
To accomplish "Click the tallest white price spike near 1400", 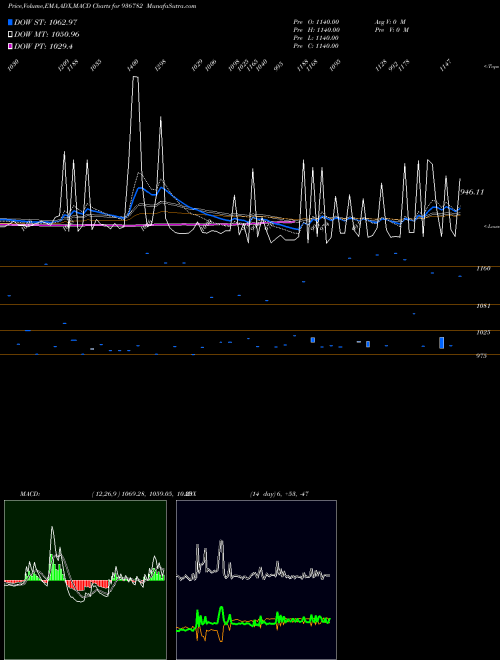I will click(135, 77).
